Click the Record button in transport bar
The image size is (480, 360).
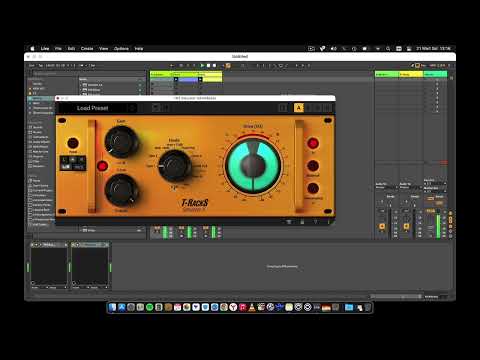point(215,65)
